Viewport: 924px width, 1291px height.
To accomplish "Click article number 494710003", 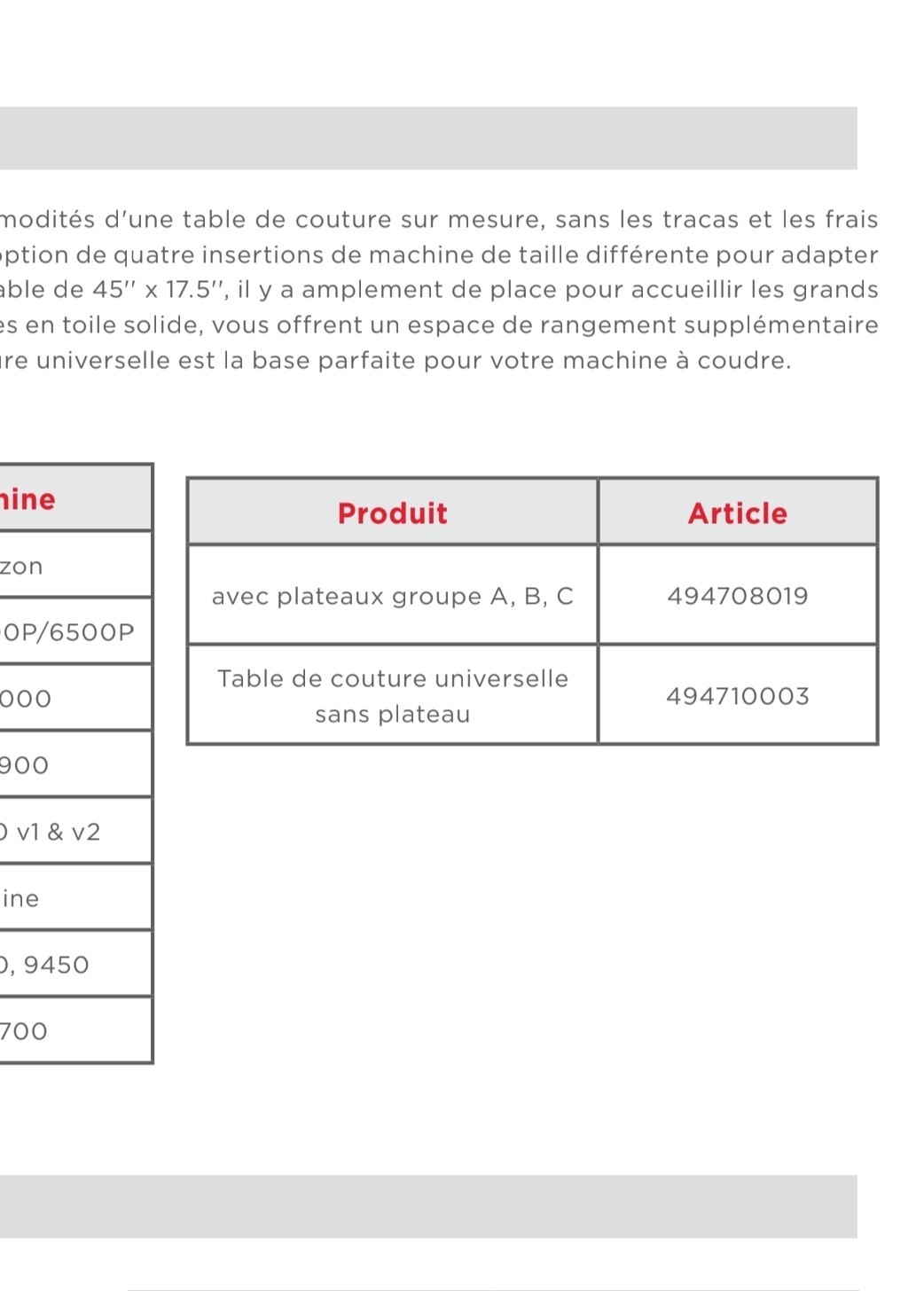I will pyautogui.click(x=737, y=696).
